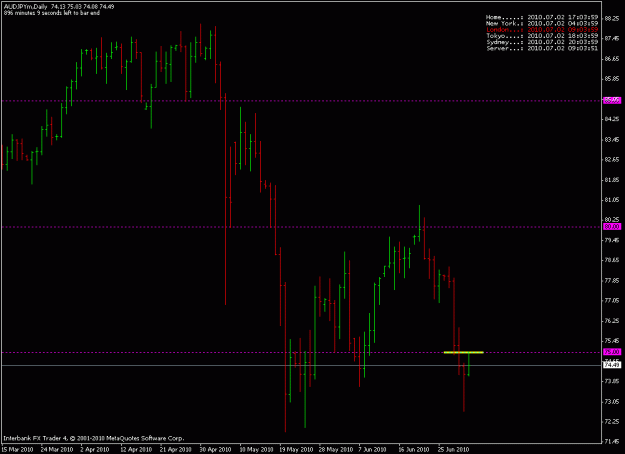
Task: Select the New York clock row
Action: [x=542, y=24]
